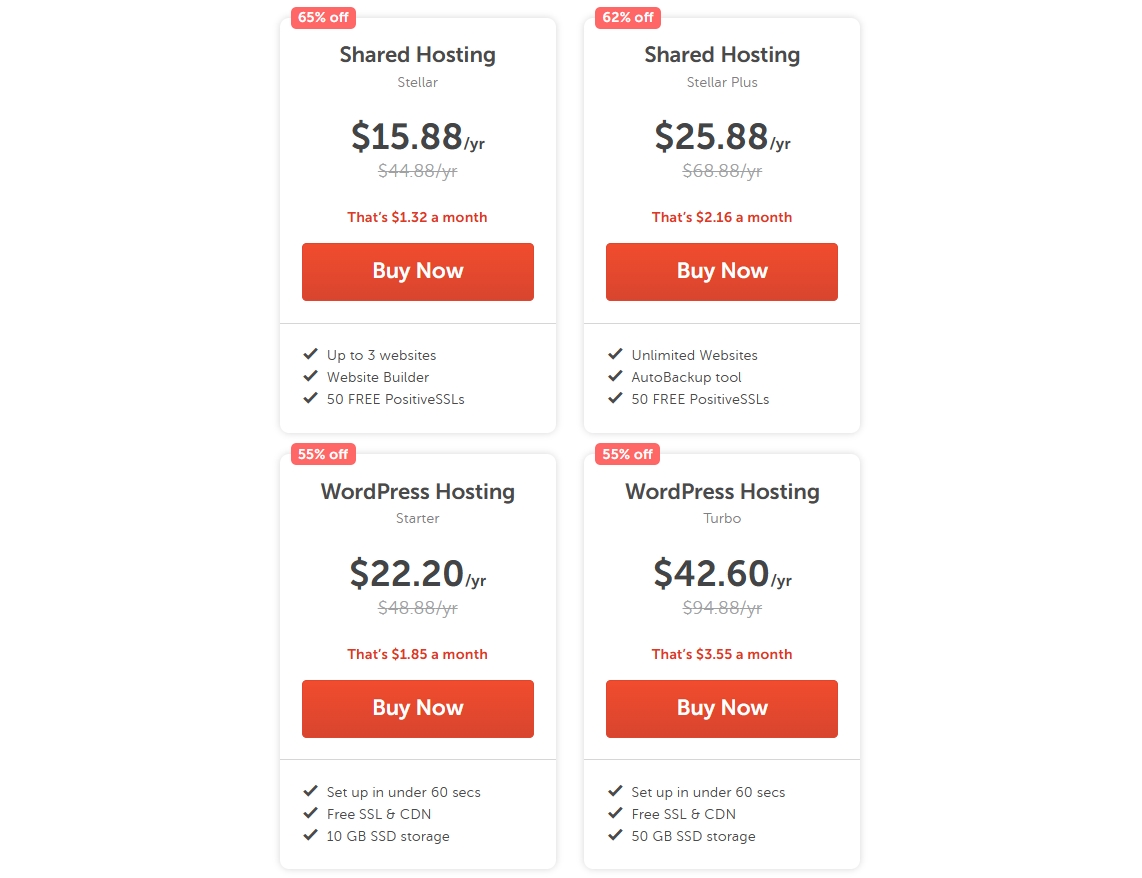Click the $15.88/yr price

417,137
